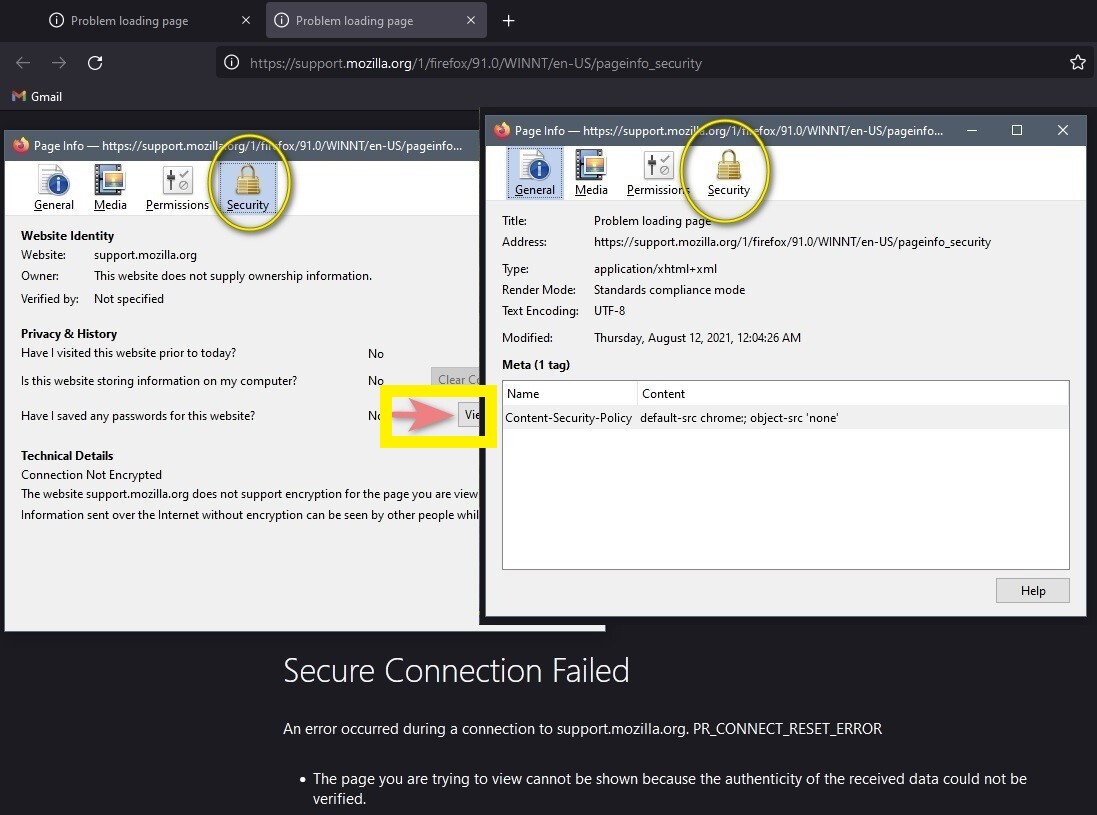The image size is (1097, 815).
Task: Go forward with the browser forward arrow
Action: point(59,63)
